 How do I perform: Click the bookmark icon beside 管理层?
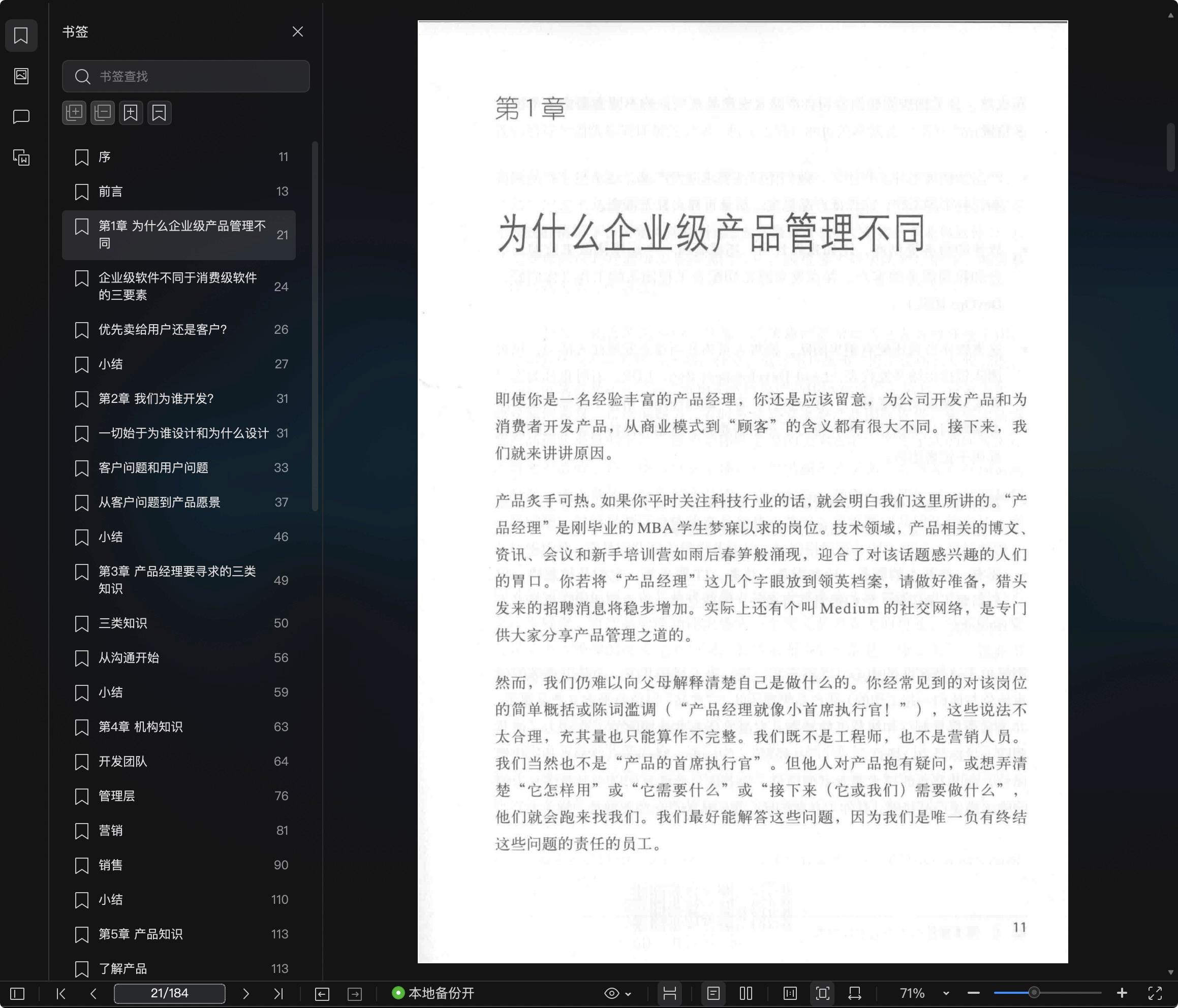82,797
